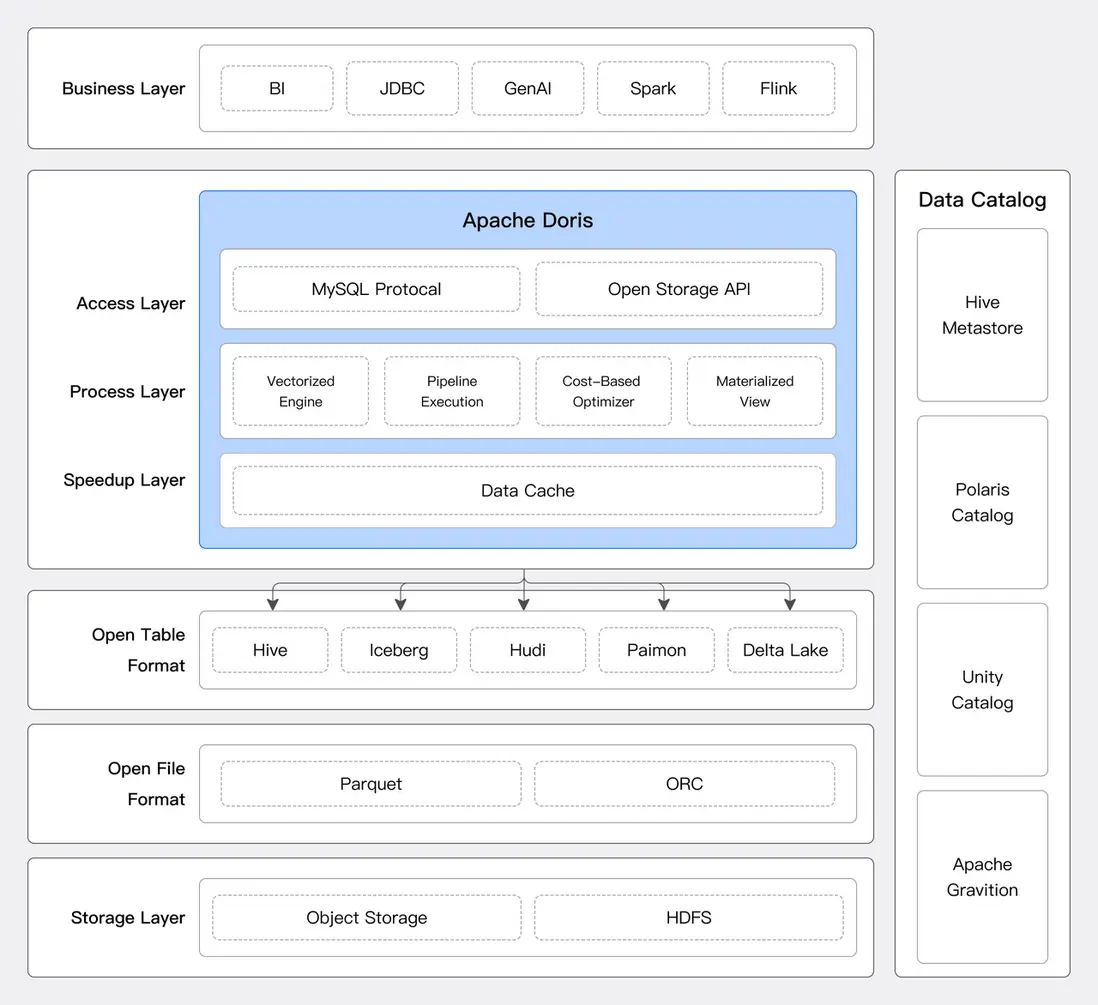Screen dimensions: 1098x1005
Task: Click the Hive Metastore catalog
Action: tap(982, 315)
